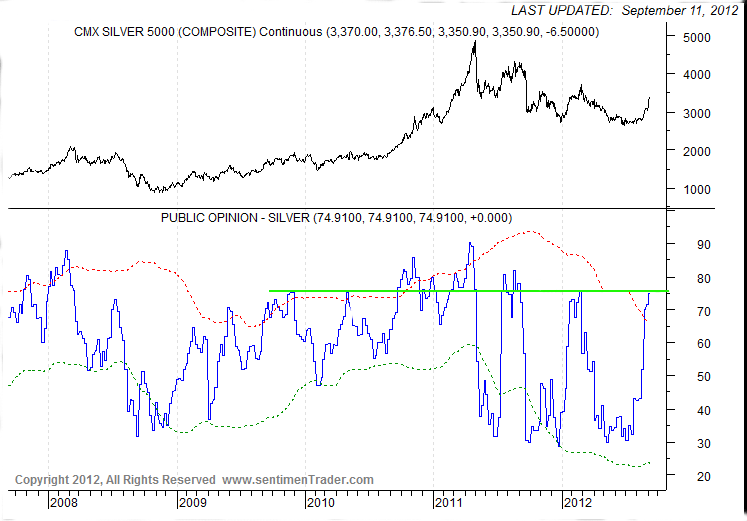Pick the 2011 year label on time axis

click(x=449, y=503)
